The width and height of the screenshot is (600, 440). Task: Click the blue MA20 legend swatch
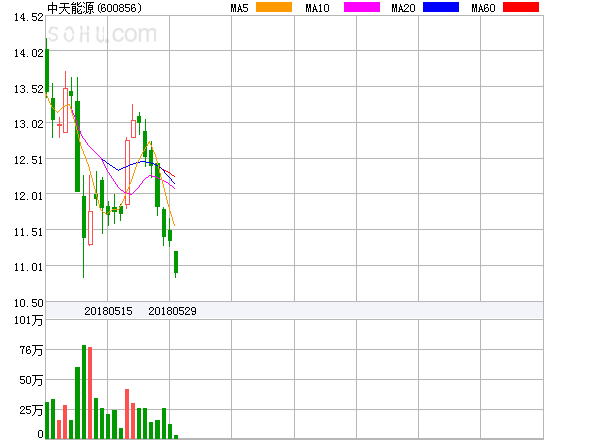pos(441,7)
